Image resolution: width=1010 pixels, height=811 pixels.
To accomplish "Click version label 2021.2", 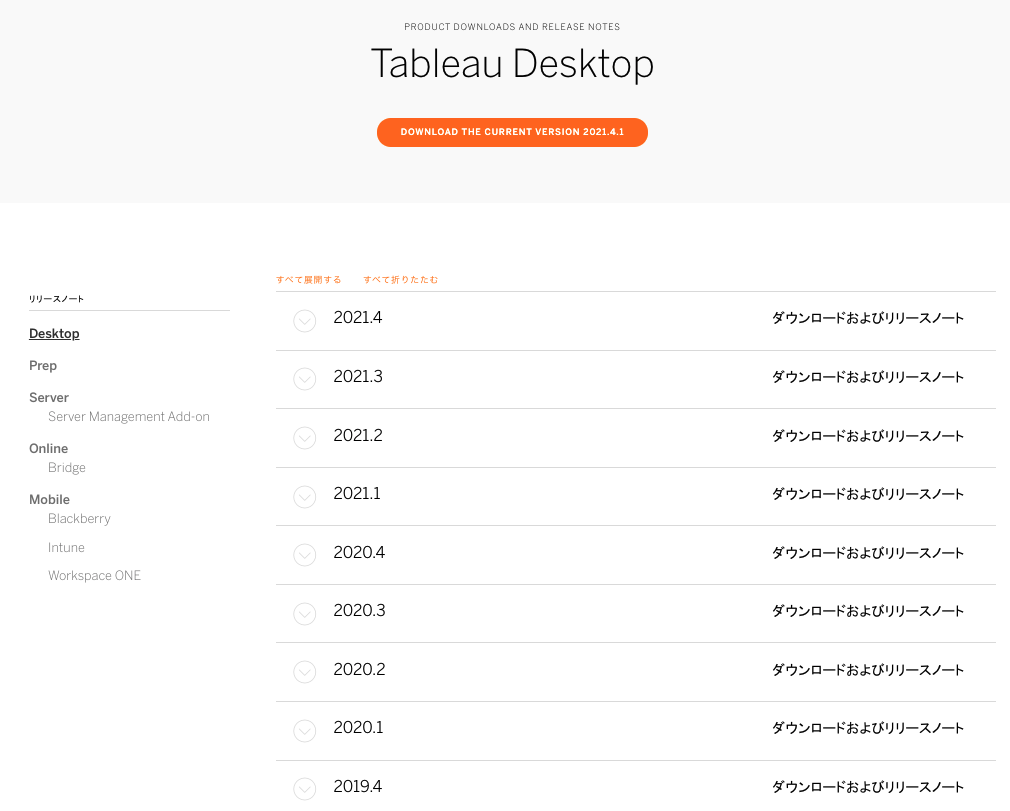I will pyautogui.click(x=357, y=435).
